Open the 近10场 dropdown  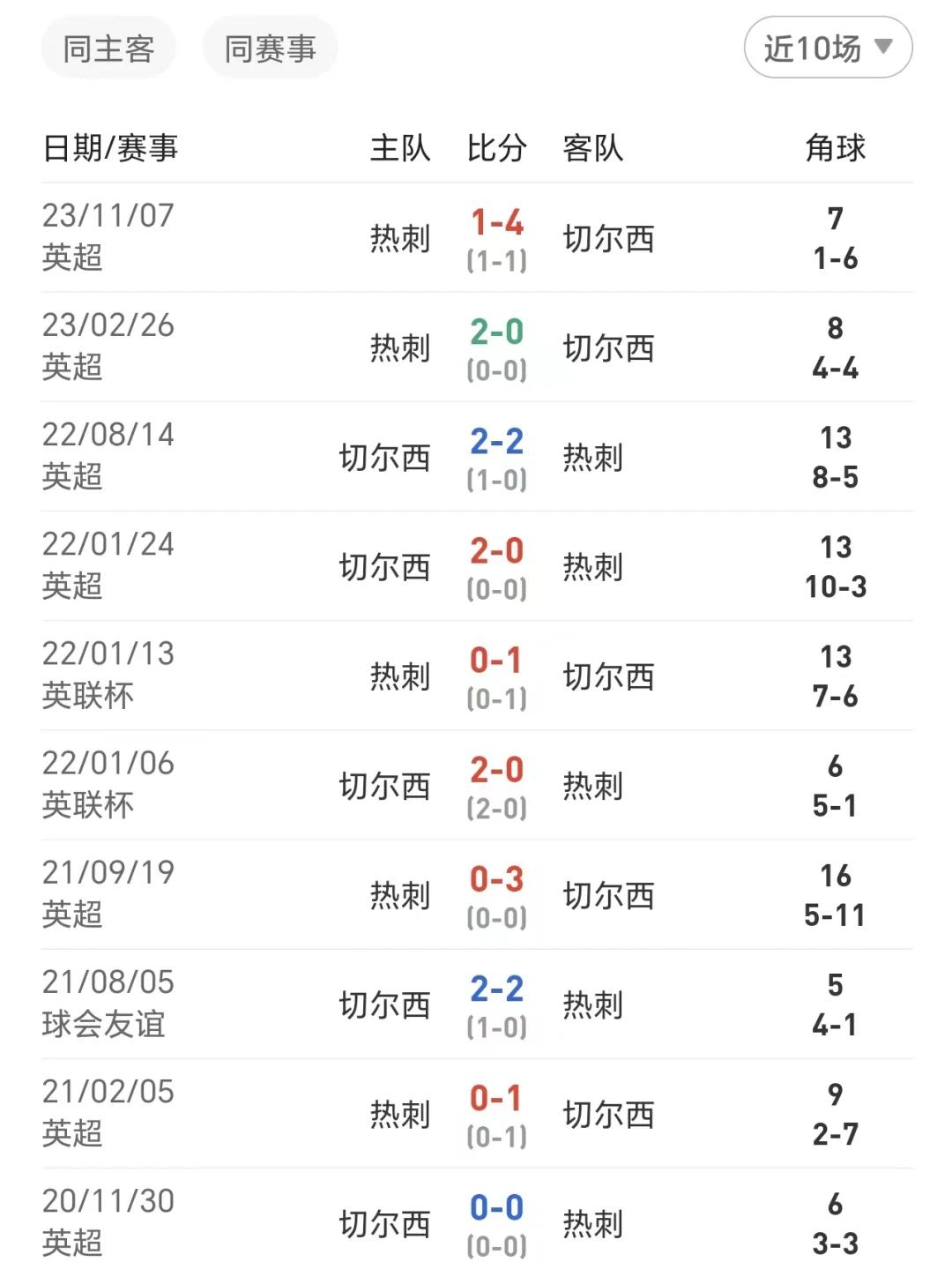tap(828, 48)
